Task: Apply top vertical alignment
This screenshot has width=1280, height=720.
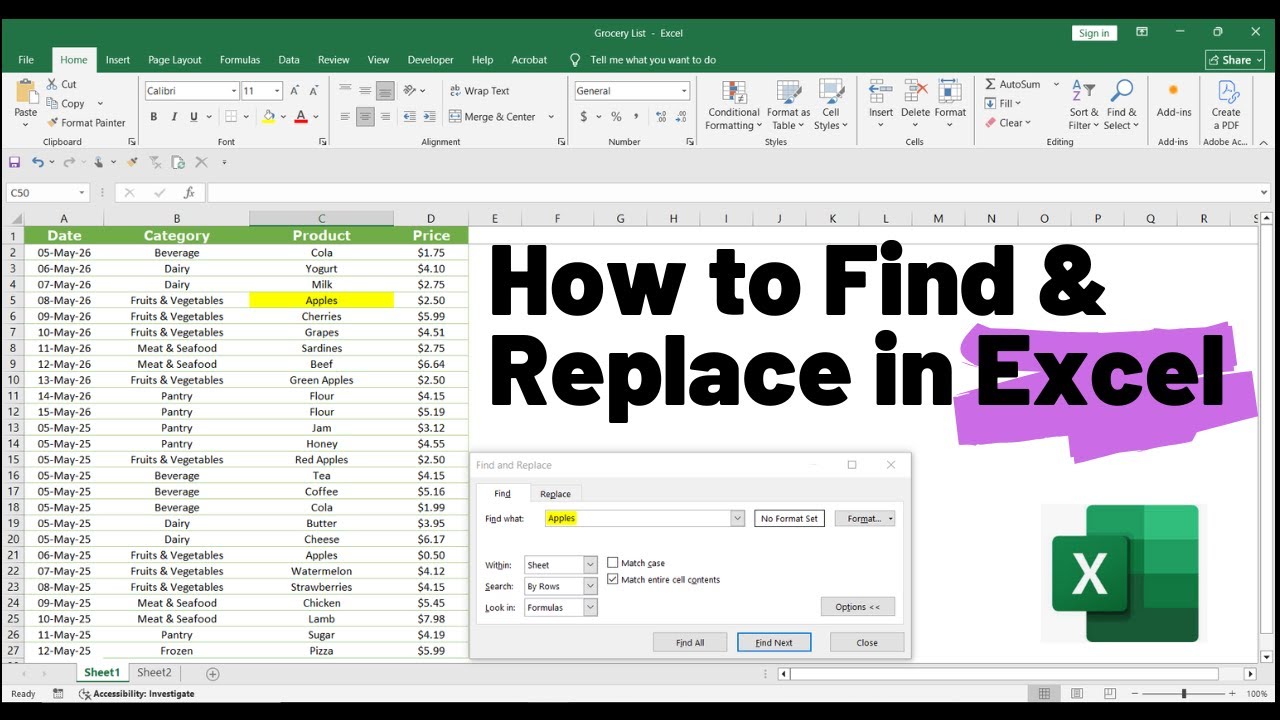Action: tap(345, 90)
